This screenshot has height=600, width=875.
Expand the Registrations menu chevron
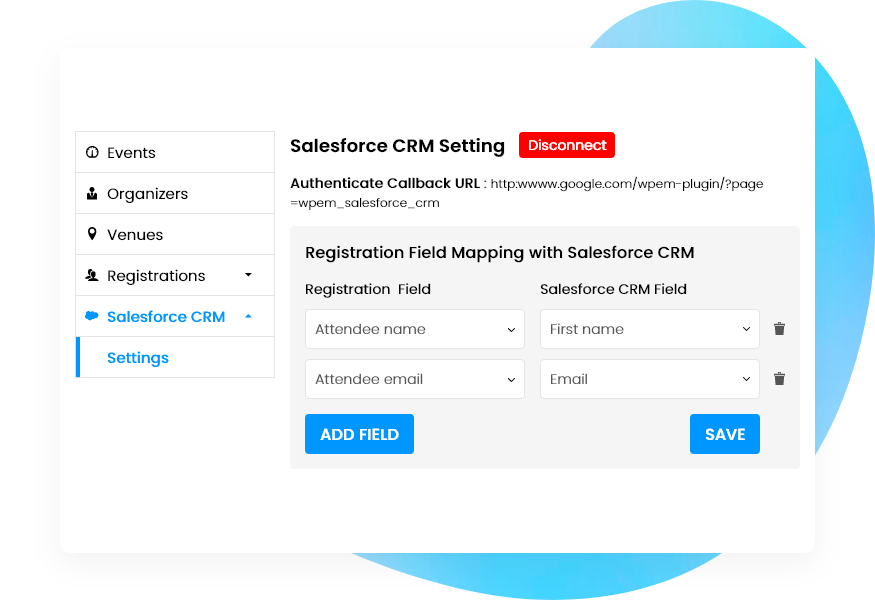click(x=248, y=275)
